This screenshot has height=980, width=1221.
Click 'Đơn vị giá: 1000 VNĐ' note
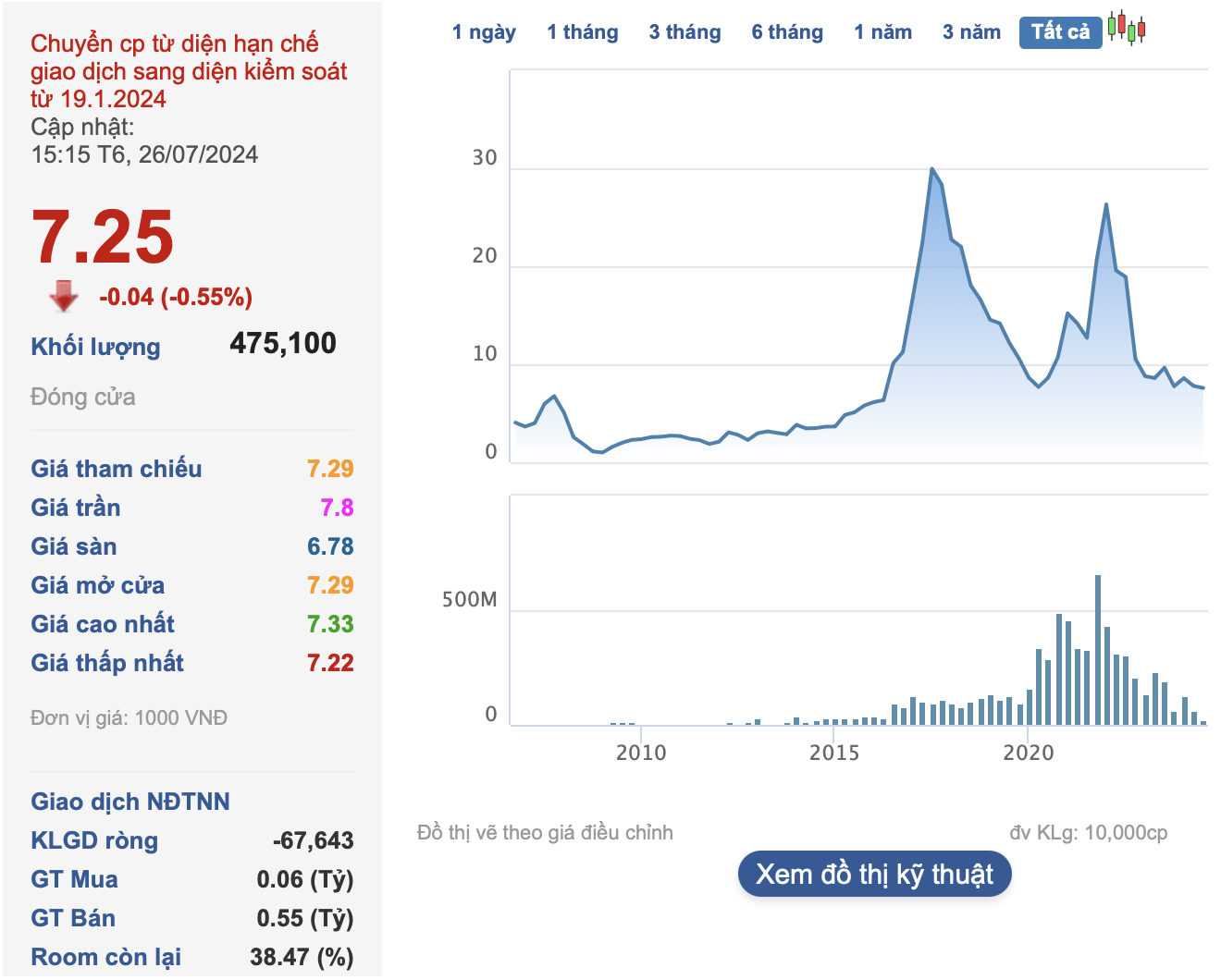point(129,717)
